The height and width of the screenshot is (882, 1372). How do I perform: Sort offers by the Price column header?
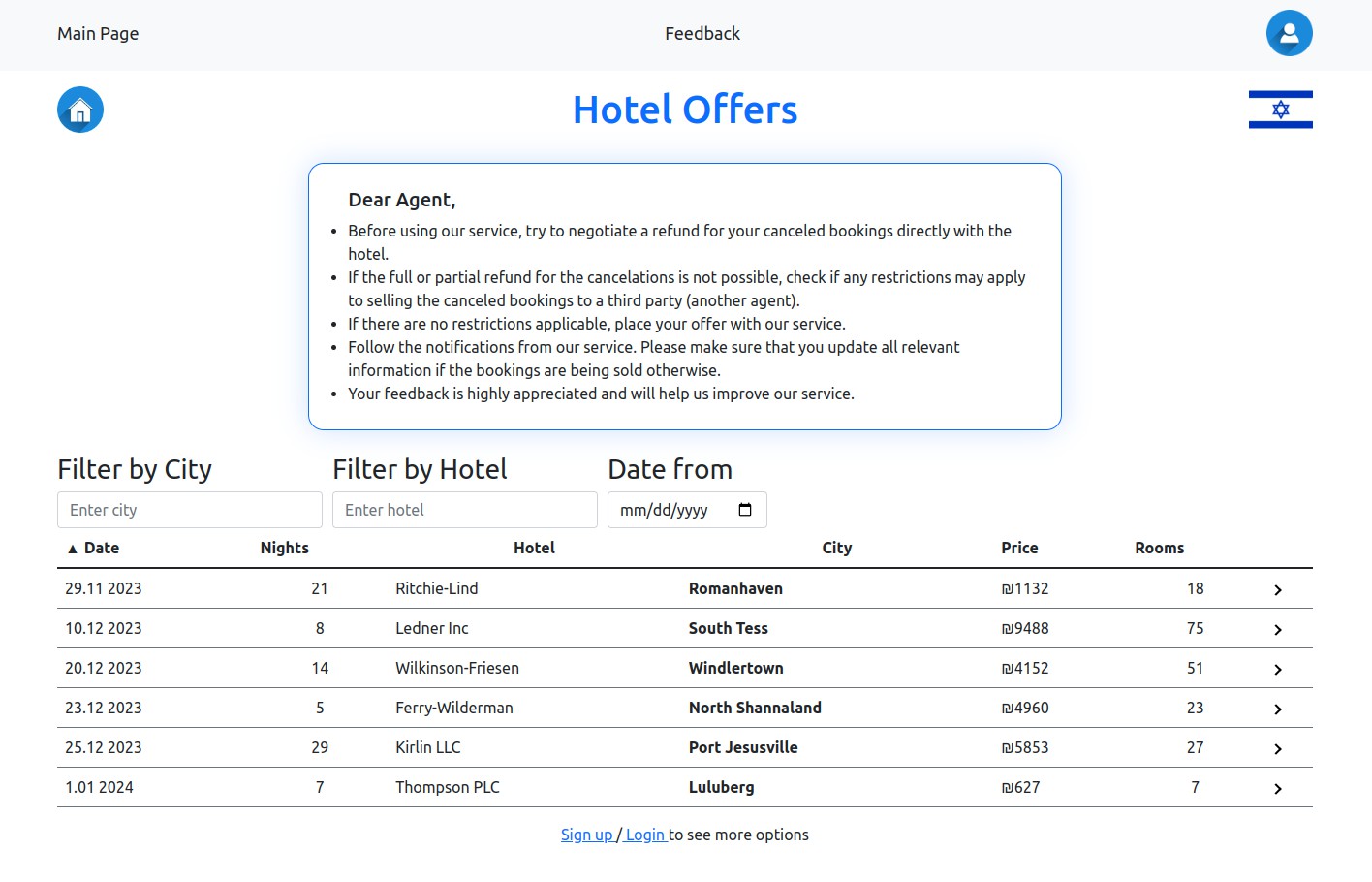(1019, 548)
